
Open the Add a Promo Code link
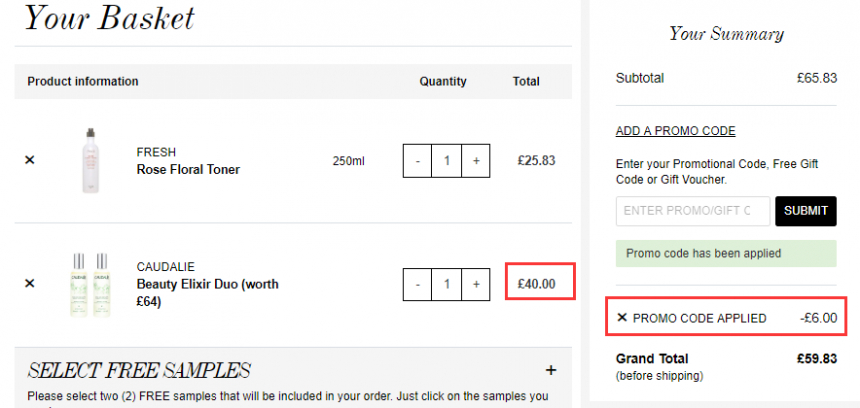tap(675, 131)
